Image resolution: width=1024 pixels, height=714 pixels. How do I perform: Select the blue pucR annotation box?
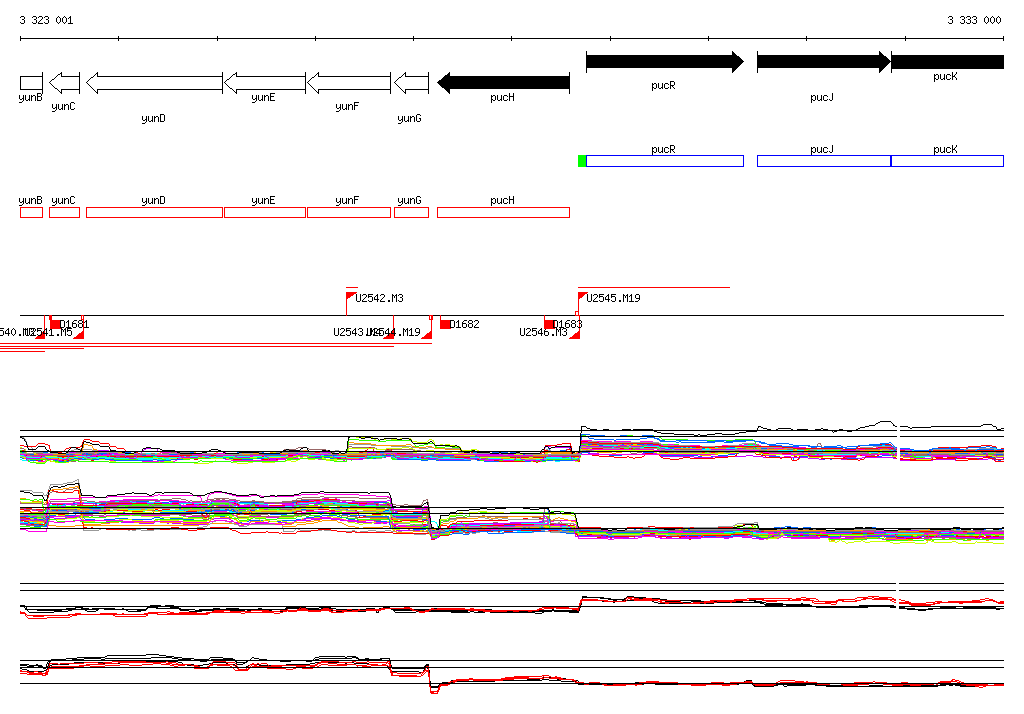(x=665, y=161)
